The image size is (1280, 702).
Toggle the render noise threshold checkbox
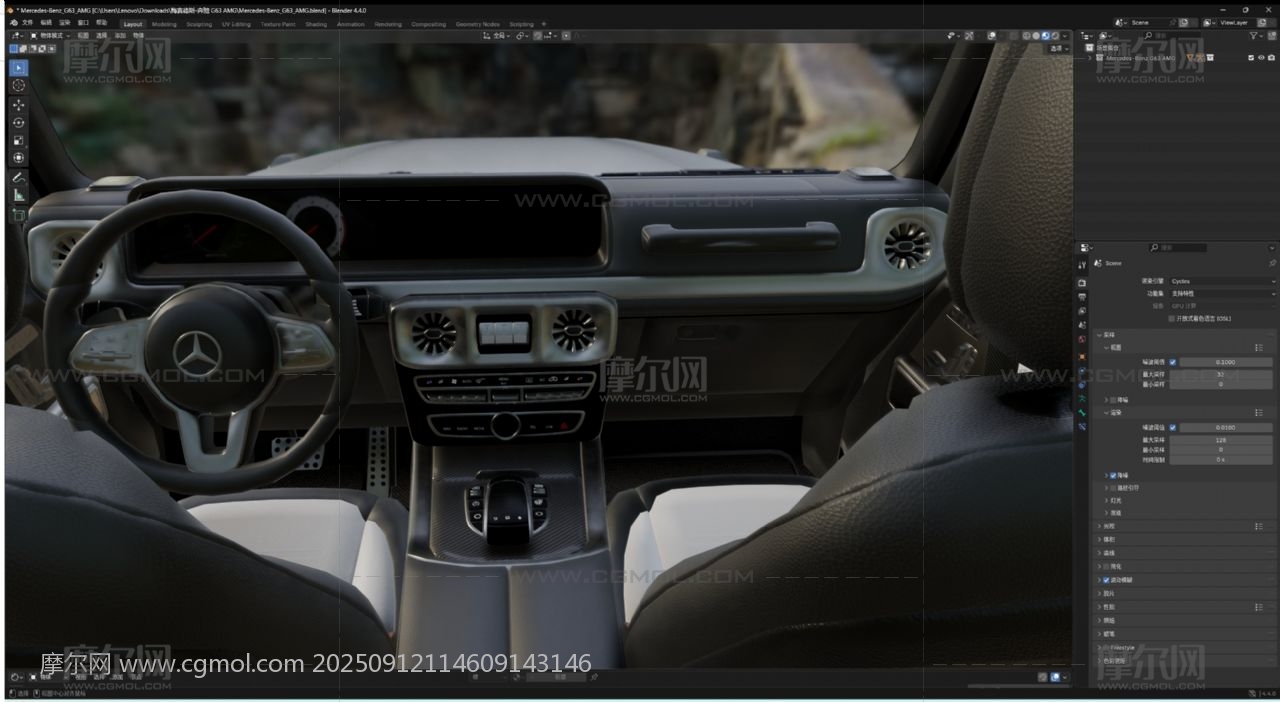pos(1173,427)
